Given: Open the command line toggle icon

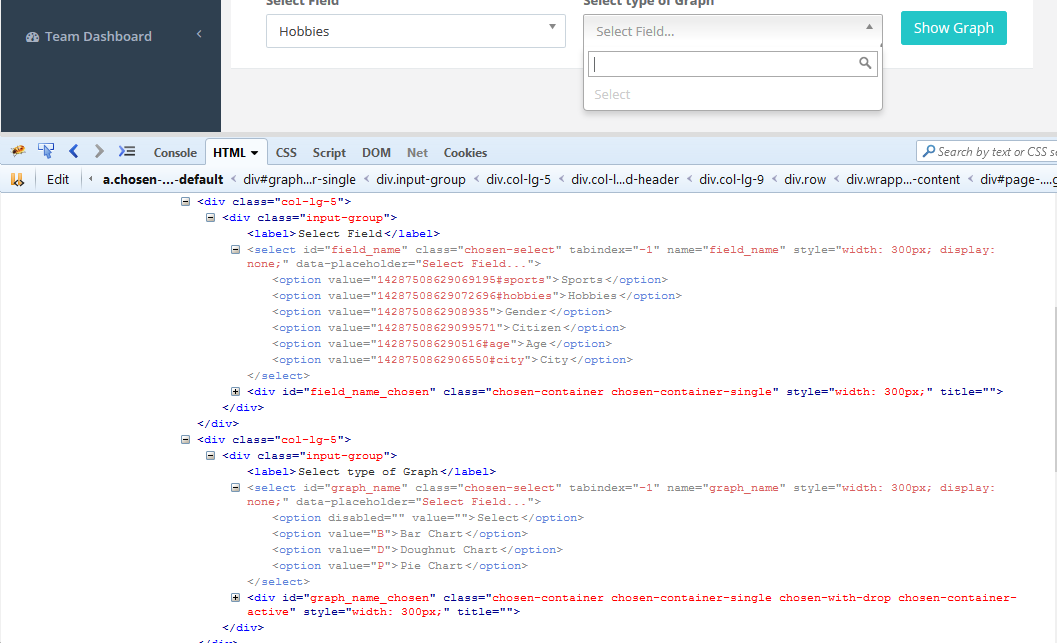Looking at the screenshot, I should (127, 151).
